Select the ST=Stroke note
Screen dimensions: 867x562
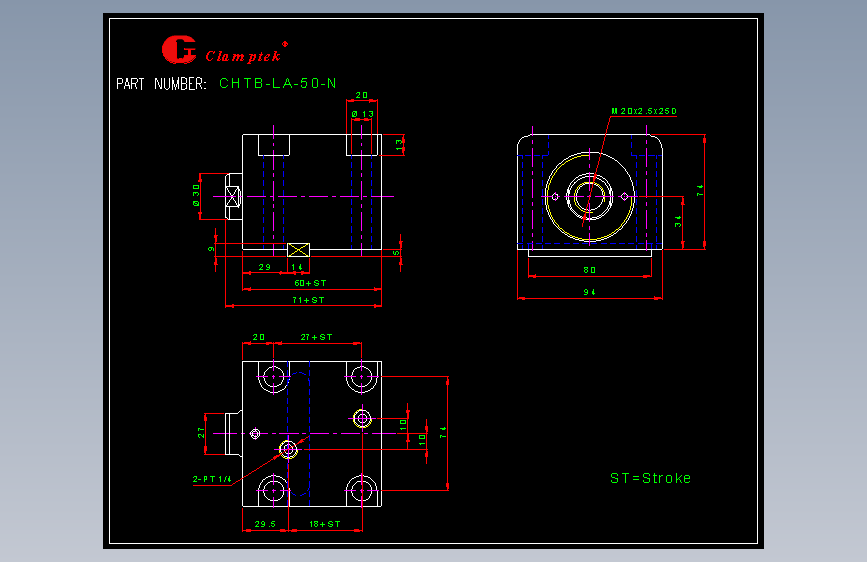click(650, 478)
